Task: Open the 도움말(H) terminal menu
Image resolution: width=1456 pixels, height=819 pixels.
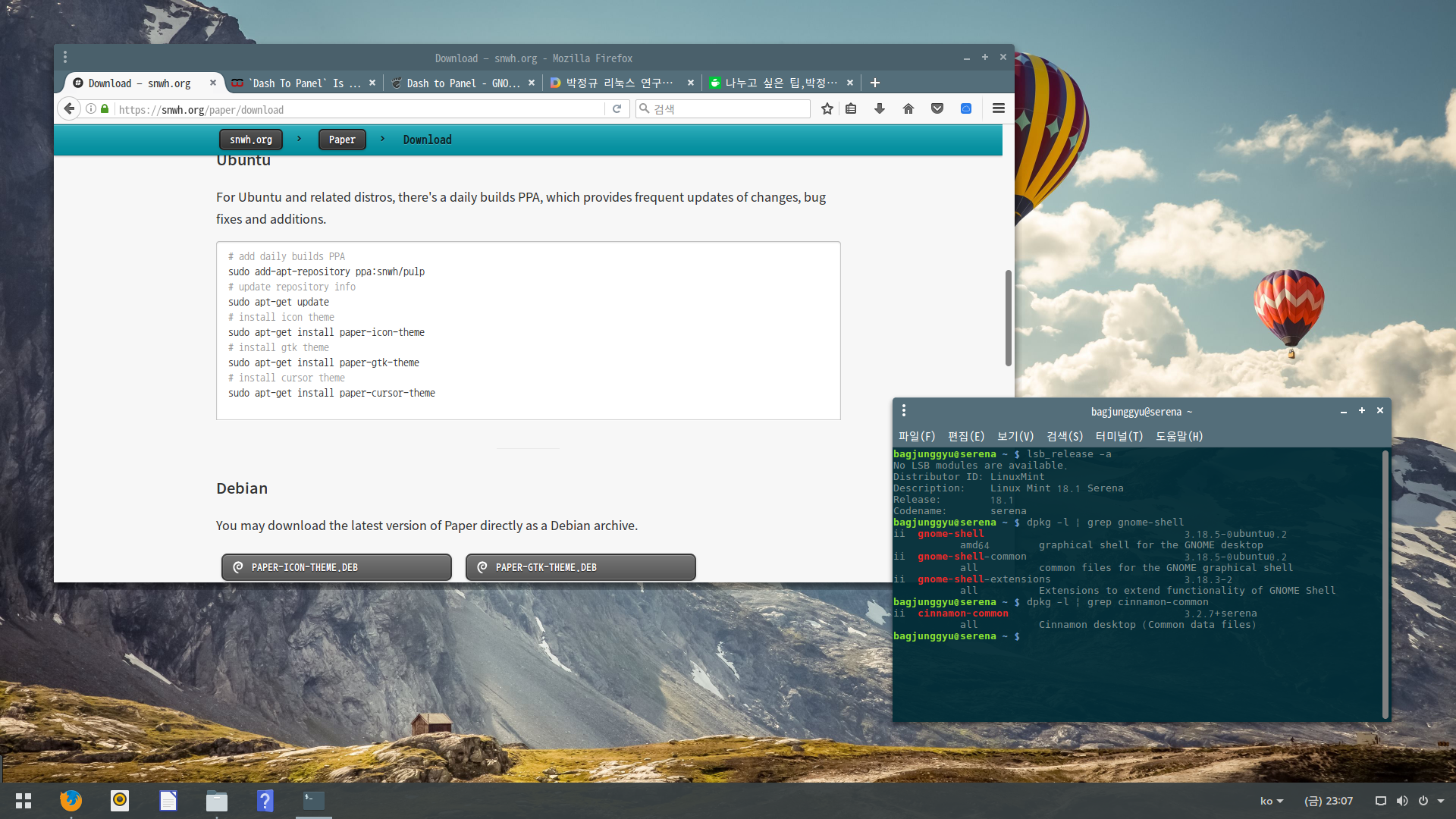Action: coord(1179,436)
